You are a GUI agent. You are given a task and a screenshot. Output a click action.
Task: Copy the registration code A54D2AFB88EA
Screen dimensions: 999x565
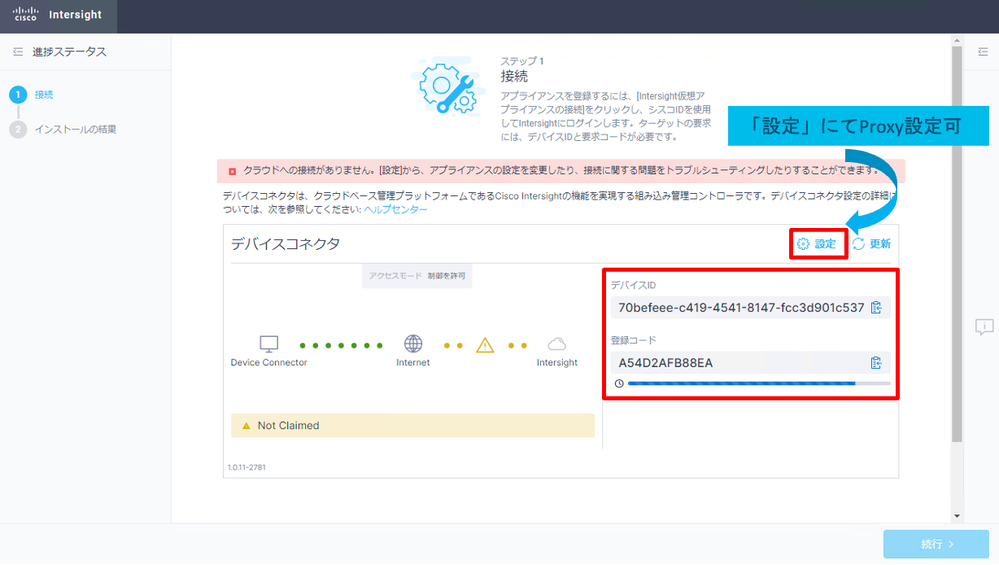coord(876,363)
